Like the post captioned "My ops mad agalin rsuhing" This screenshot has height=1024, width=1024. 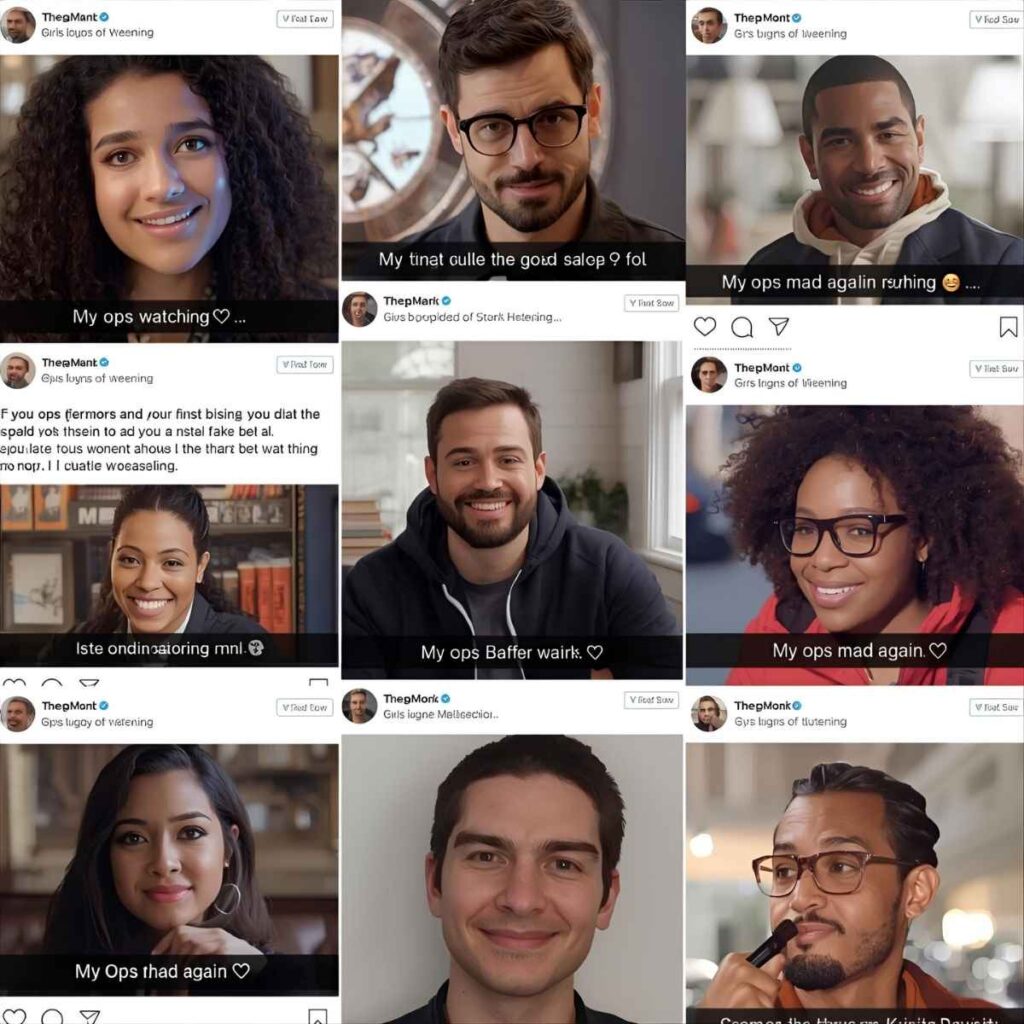705,326
